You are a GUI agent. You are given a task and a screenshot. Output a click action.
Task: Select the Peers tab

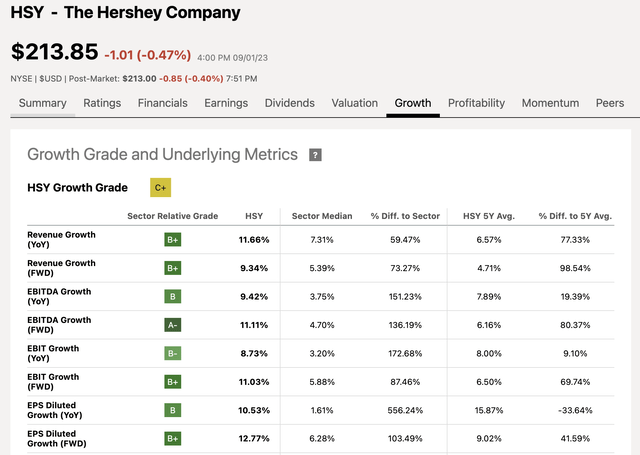(x=610, y=103)
